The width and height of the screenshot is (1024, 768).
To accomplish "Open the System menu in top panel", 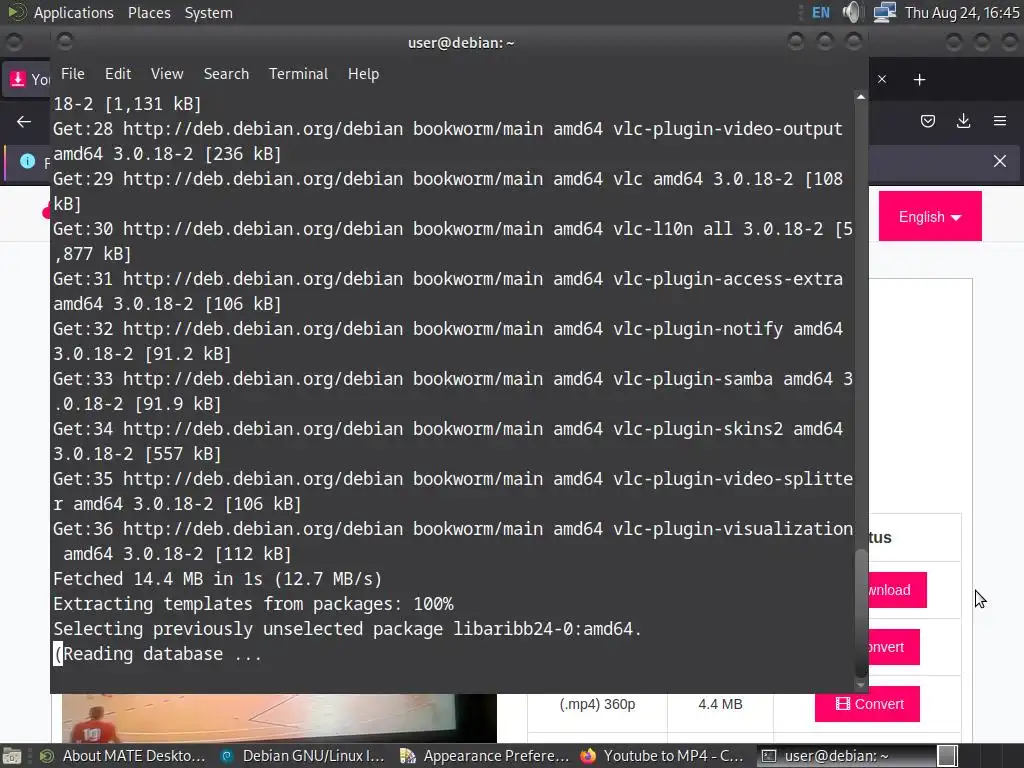I will (208, 12).
